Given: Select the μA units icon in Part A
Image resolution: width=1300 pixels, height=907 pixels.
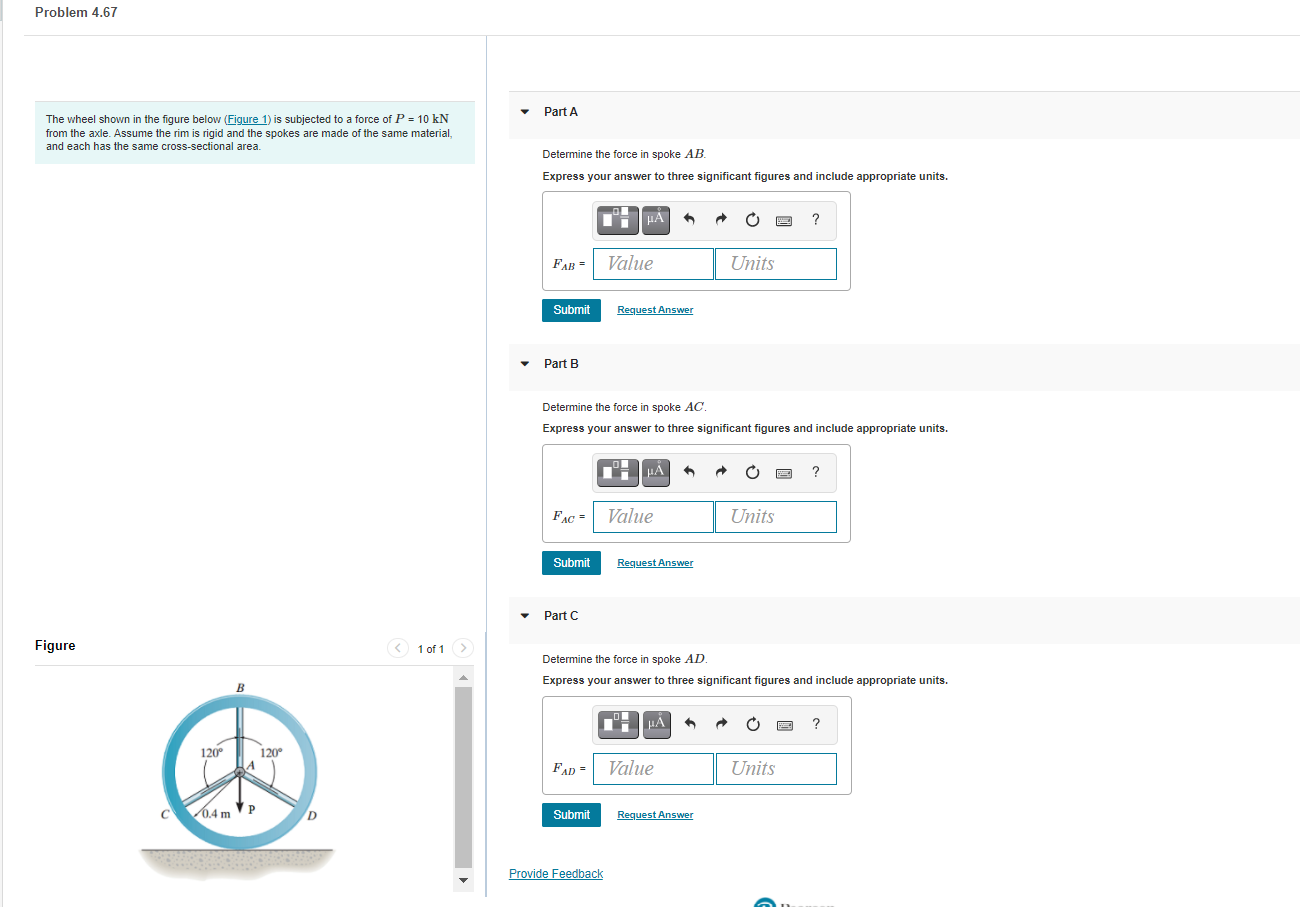Looking at the screenshot, I should pos(656,220).
